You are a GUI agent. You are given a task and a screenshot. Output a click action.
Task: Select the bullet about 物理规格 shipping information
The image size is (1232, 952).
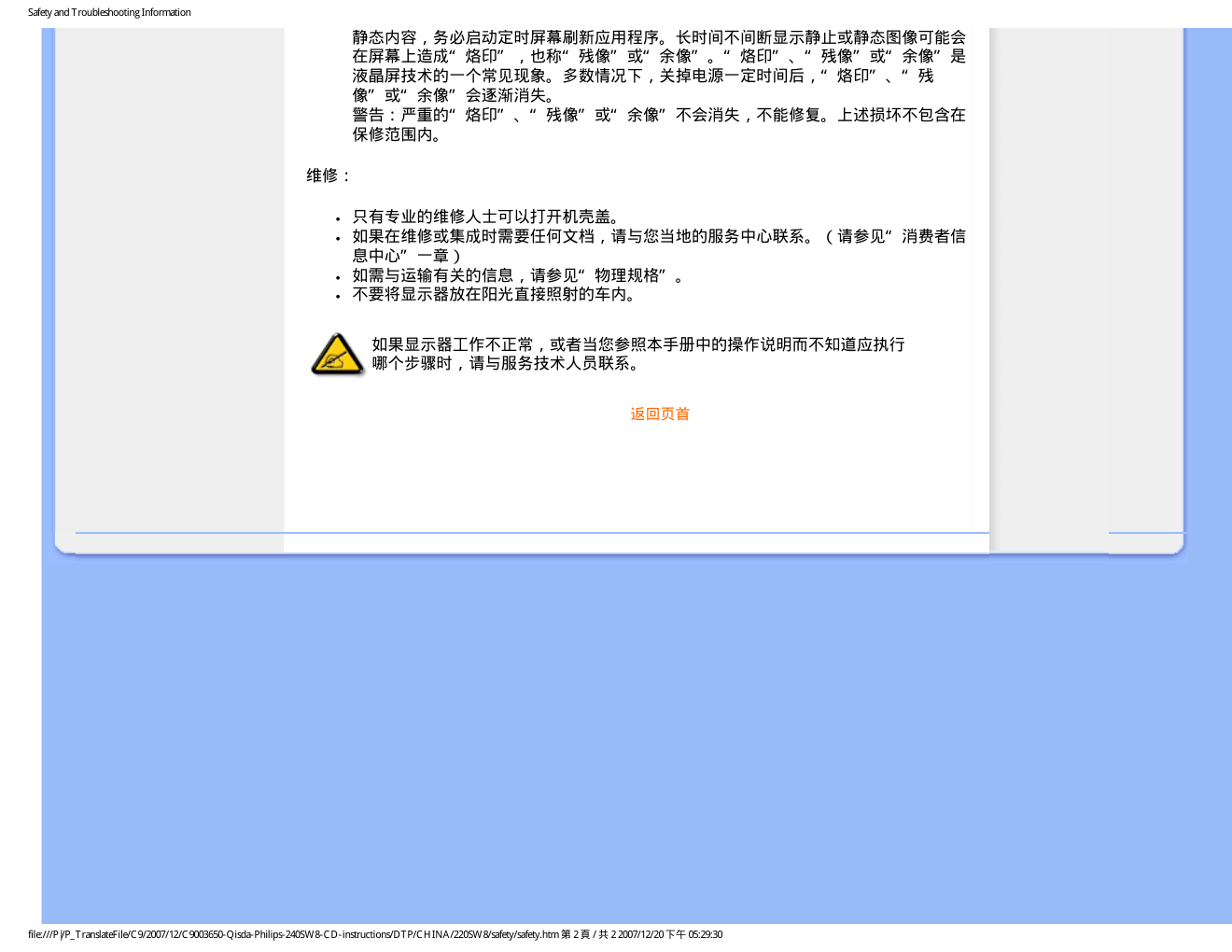click(520, 275)
